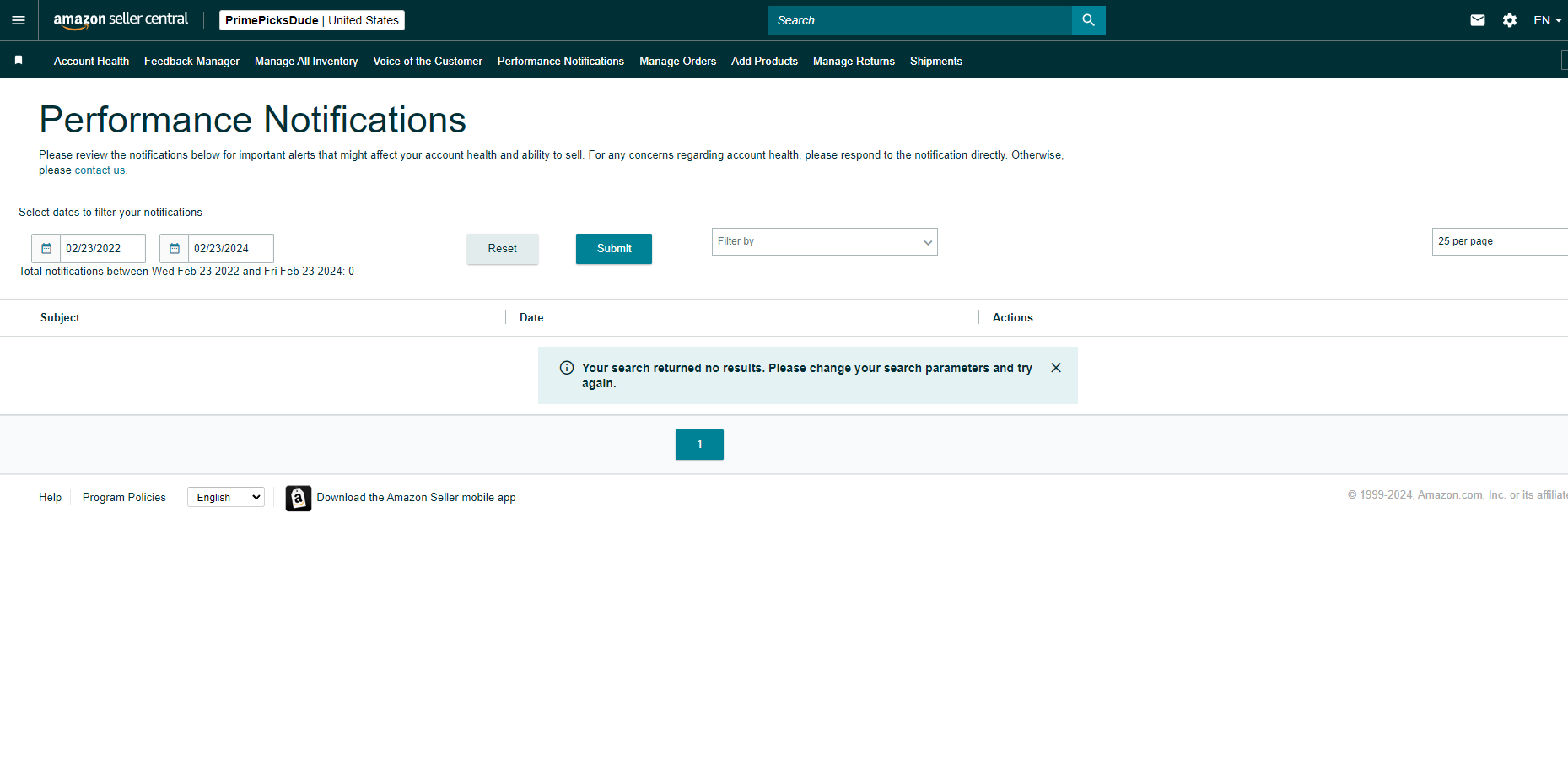1568x777 pixels.
Task: Click the search magnifier button
Action: (x=1088, y=20)
